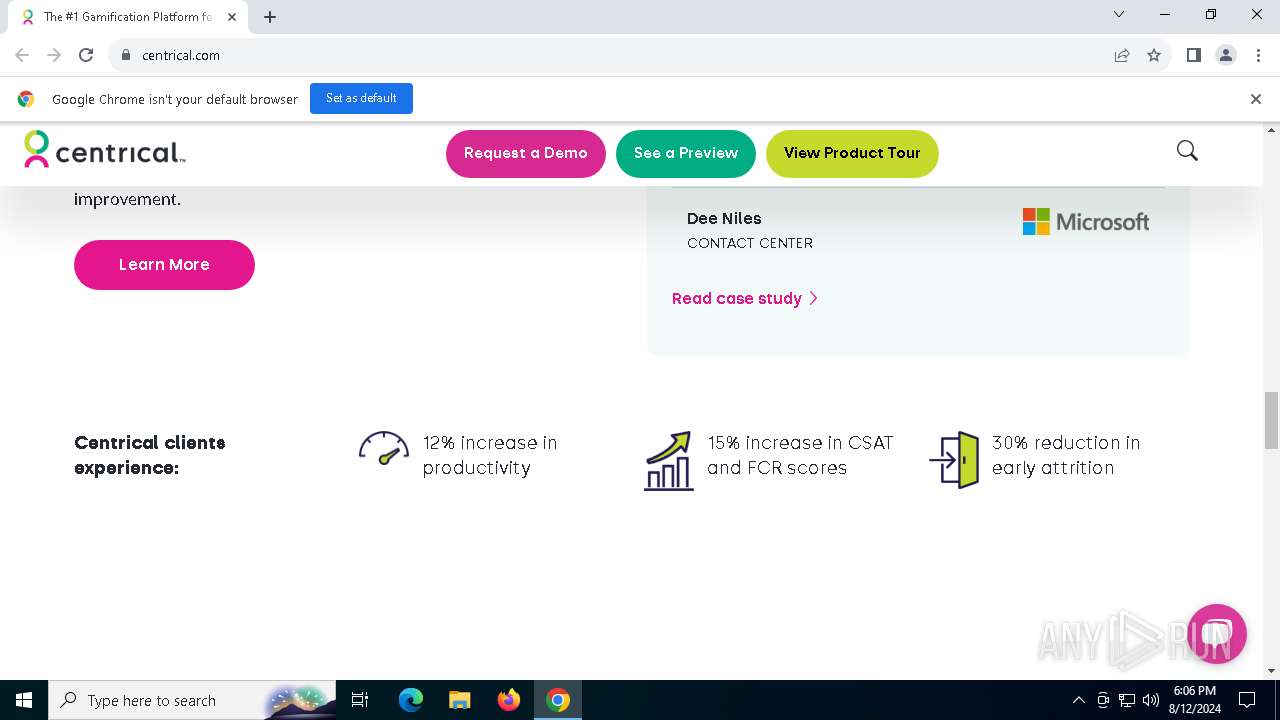Open File Explorer from the taskbar
The height and width of the screenshot is (720, 1280).
459,700
